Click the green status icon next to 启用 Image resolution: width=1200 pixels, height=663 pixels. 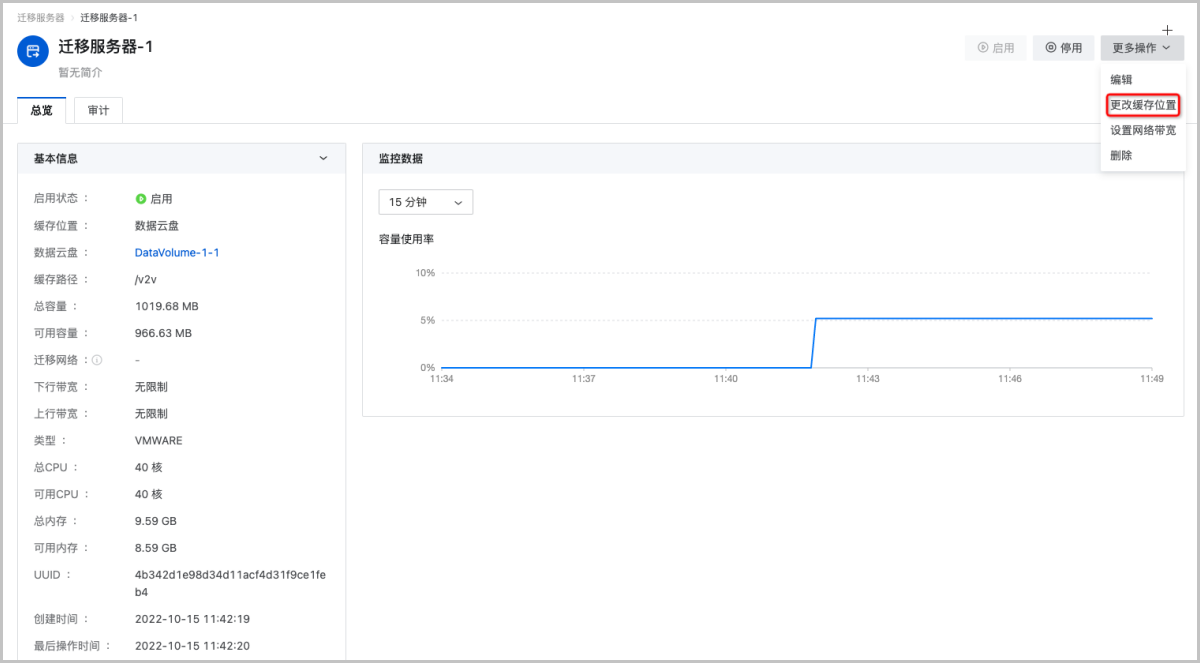pyautogui.click(x=141, y=198)
